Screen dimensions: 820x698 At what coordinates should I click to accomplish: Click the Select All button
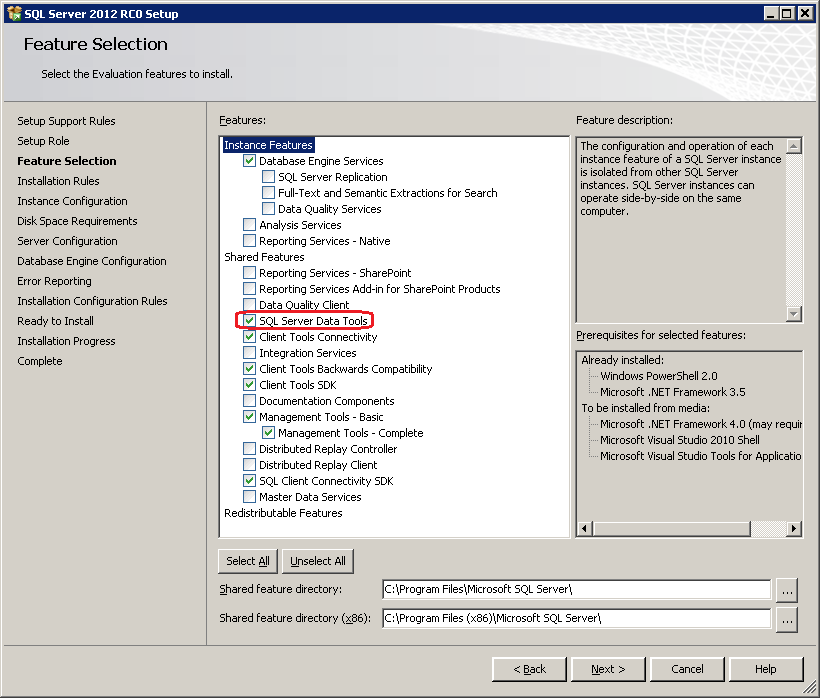click(x=248, y=561)
